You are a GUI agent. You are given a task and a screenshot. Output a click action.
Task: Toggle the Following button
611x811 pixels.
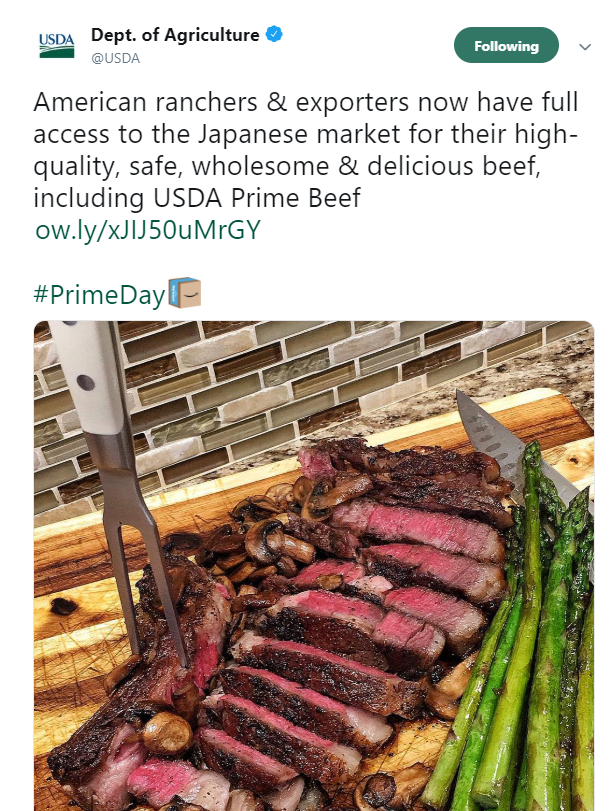click(x=506, y=46)
